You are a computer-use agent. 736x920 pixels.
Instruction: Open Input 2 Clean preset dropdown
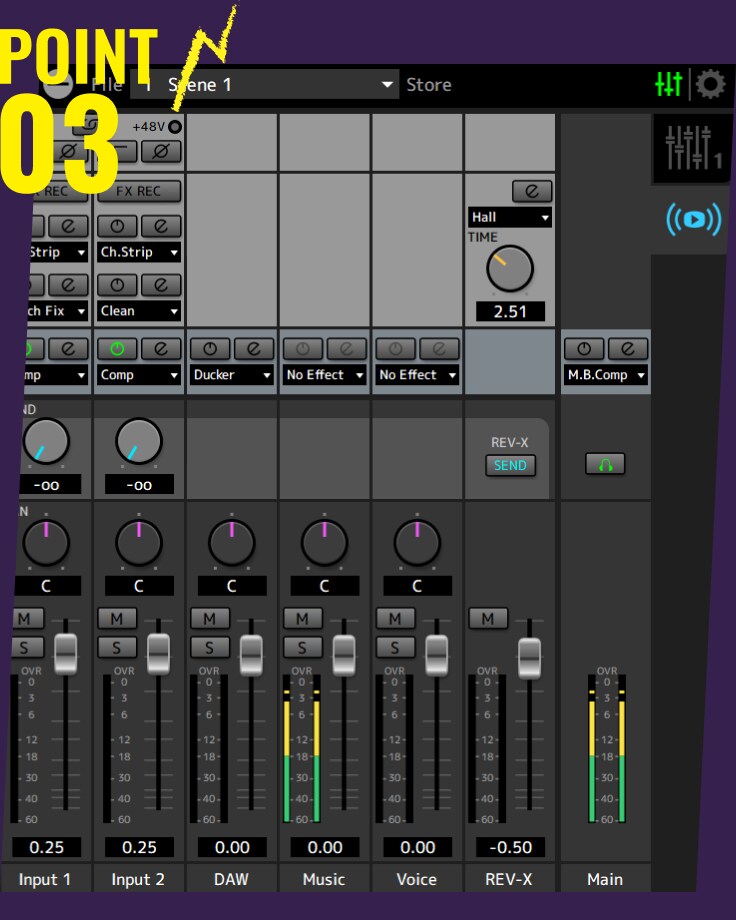coord(139,311)
